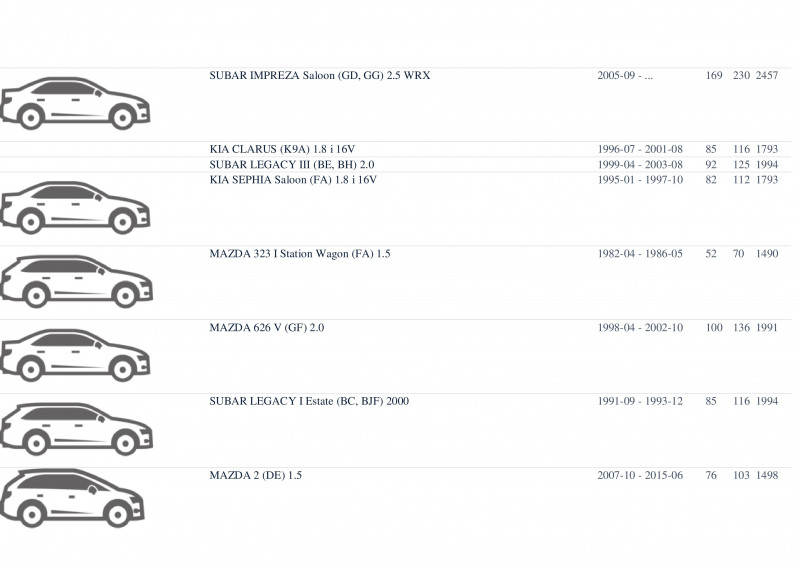Select KIA CLARUS (K9A) 1.8 i 16V
The height and width of the screenshot is (566, 800).
[x=282, y=150]
